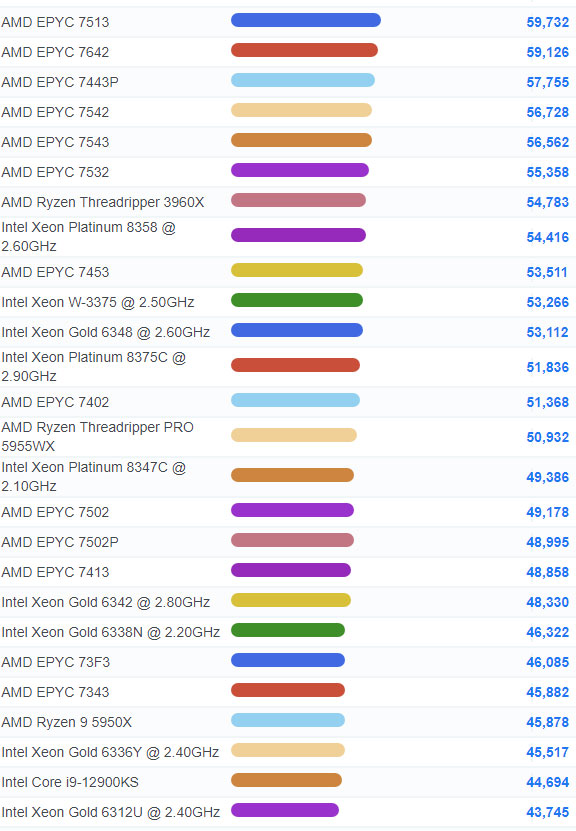576x831 pixels.
Task: Click score 53,112
Action: 547,332
